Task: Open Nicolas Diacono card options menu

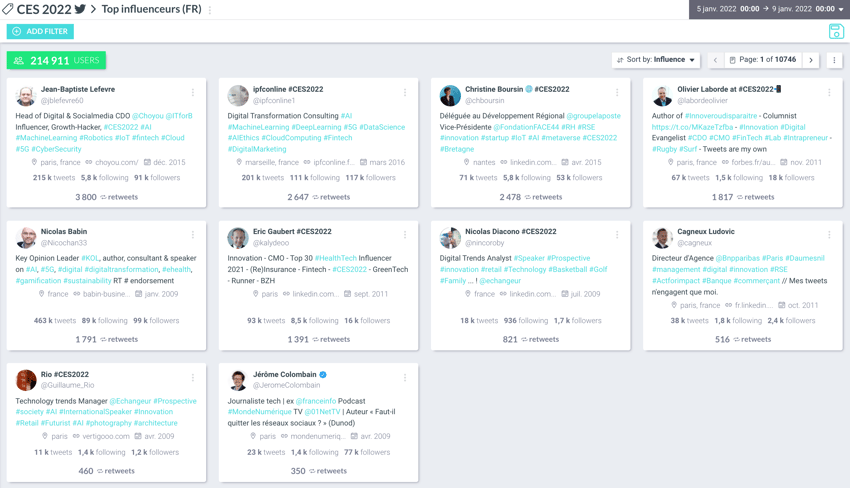Action: (x=617, y=235)
